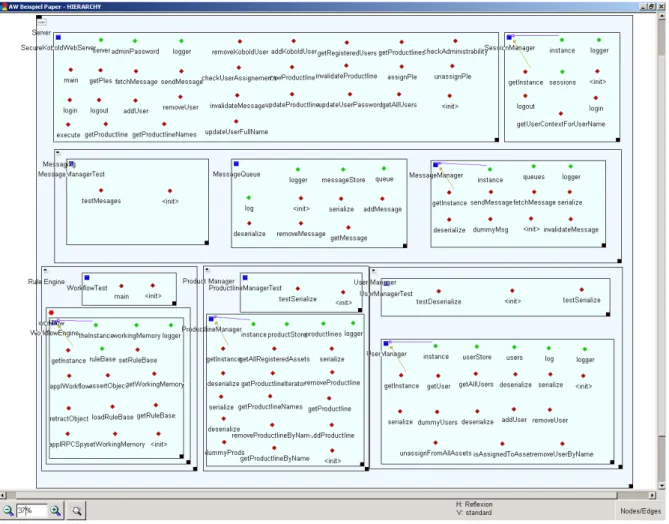Viewport: 669px width, 524px height.
Task: Select the productStore green field node
Action: (287, 324)
